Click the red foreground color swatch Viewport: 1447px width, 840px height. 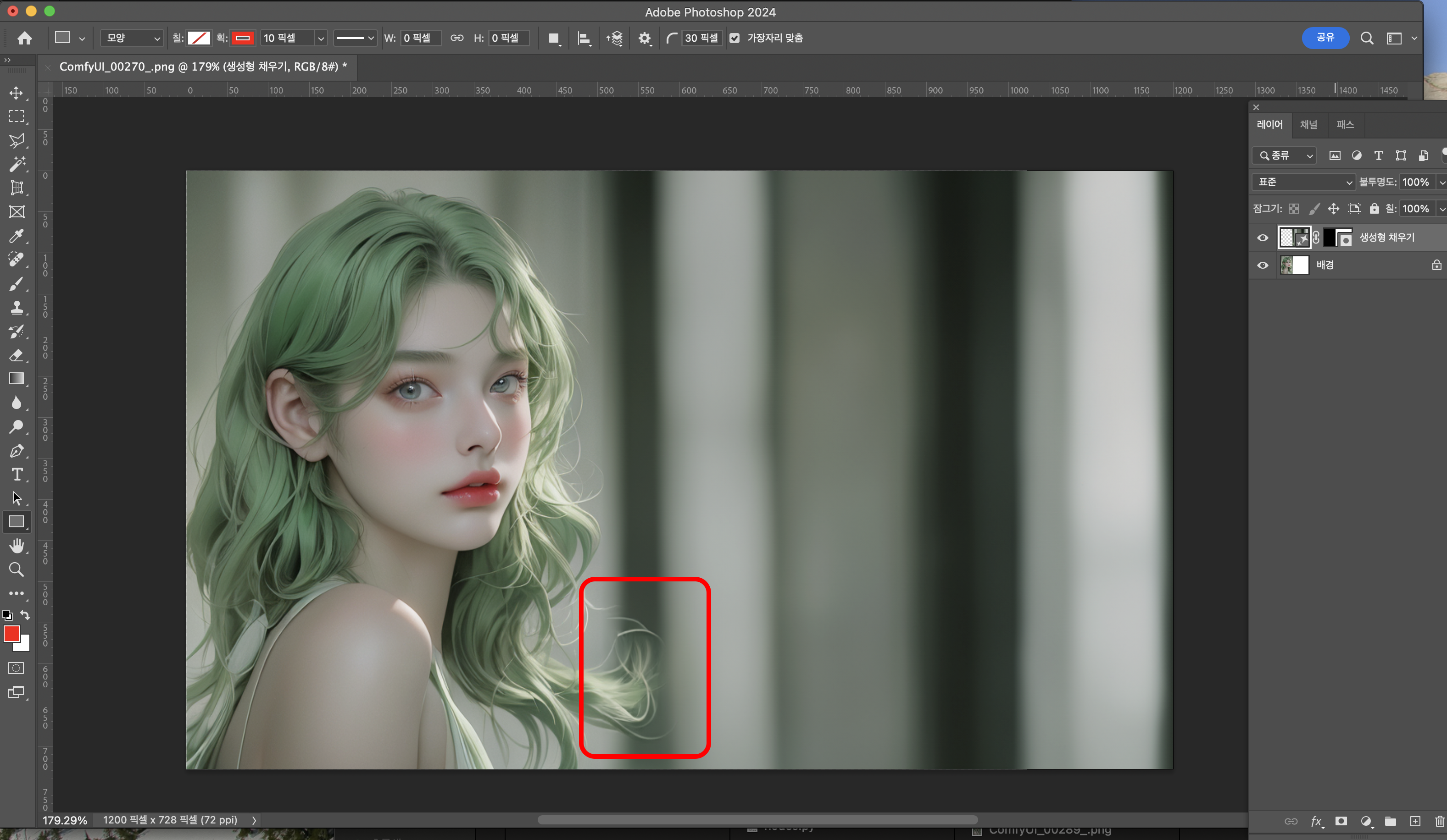coord(11,634)
